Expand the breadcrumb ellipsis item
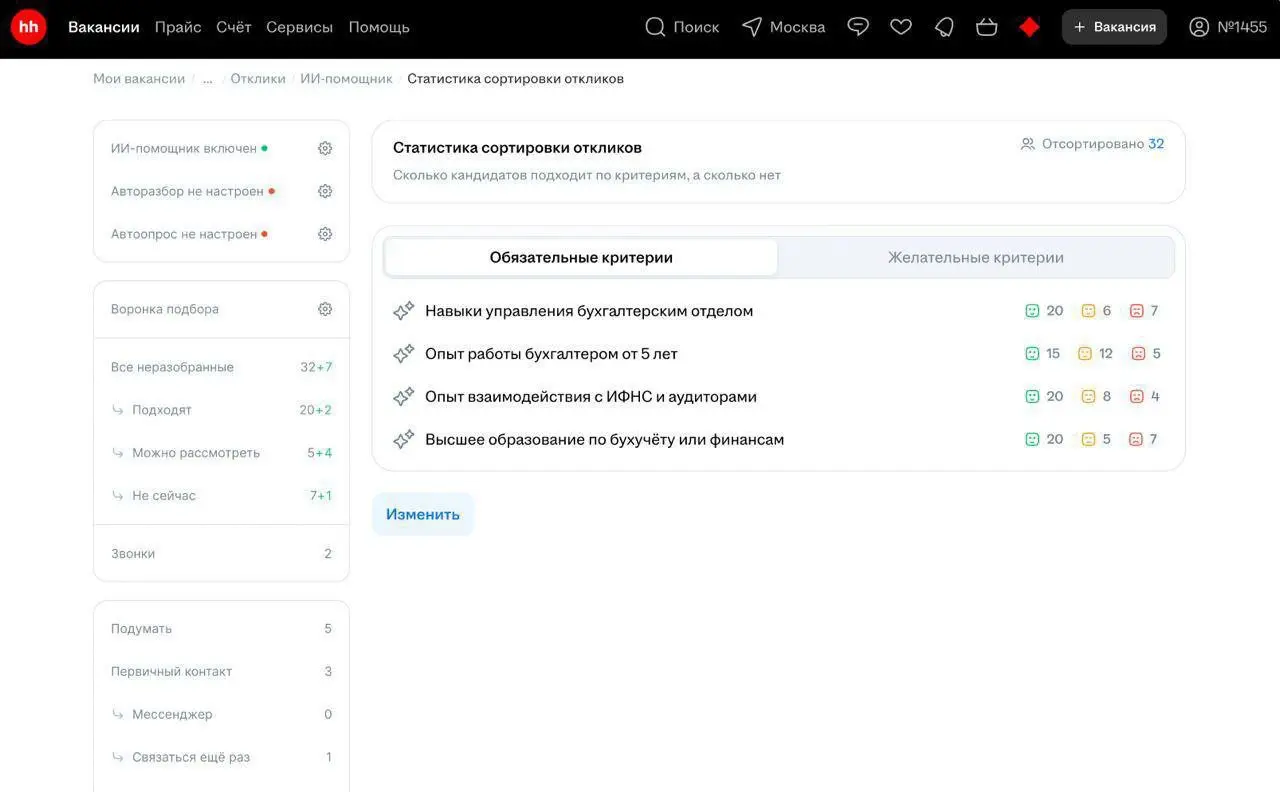Image resolution: width=1280 pixels, height=792 pixels. tap(207, 78)
